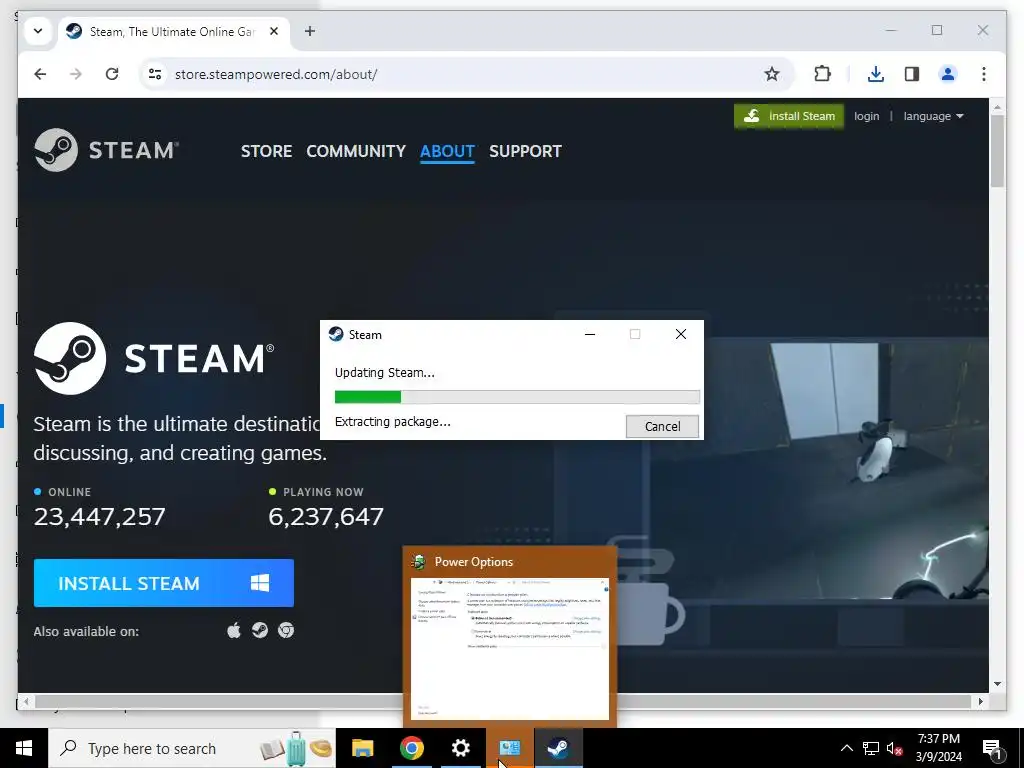1024x768 pixels.
Task: Click the green Install Steam header button
Action: point(789,116)
